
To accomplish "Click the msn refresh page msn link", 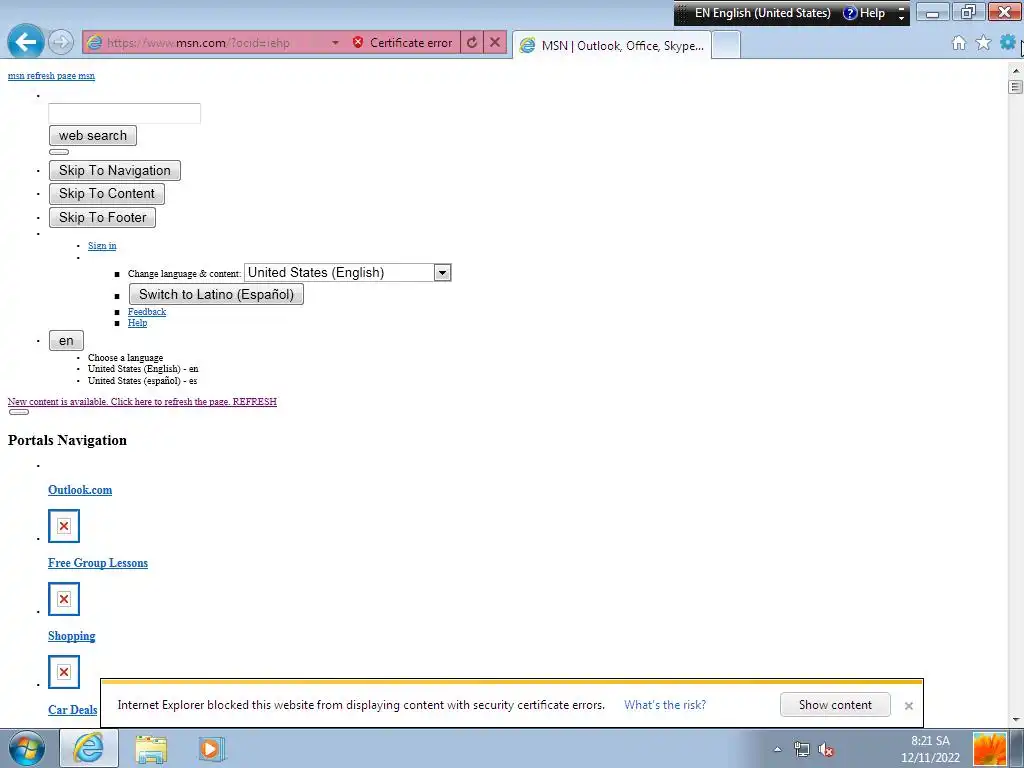I will click(52, 76).
